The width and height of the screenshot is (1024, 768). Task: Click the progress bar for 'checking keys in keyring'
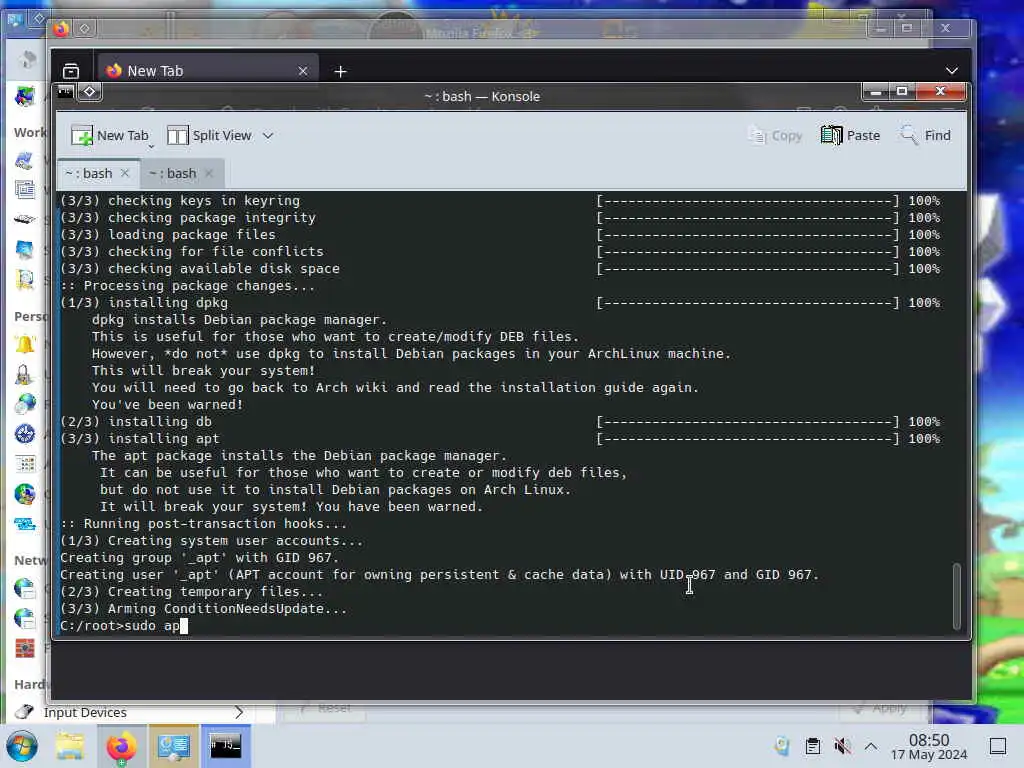coord(748,200)
